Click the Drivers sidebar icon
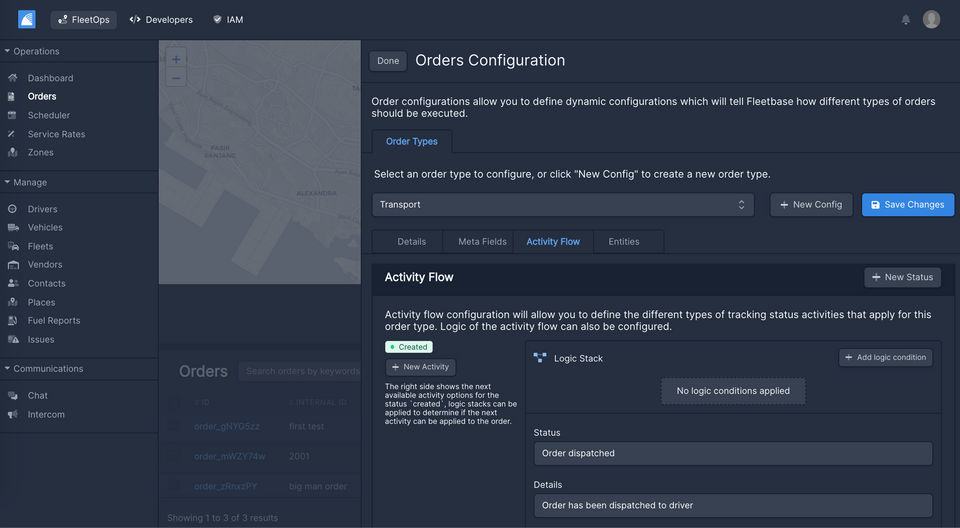 (x=12, y=209)
